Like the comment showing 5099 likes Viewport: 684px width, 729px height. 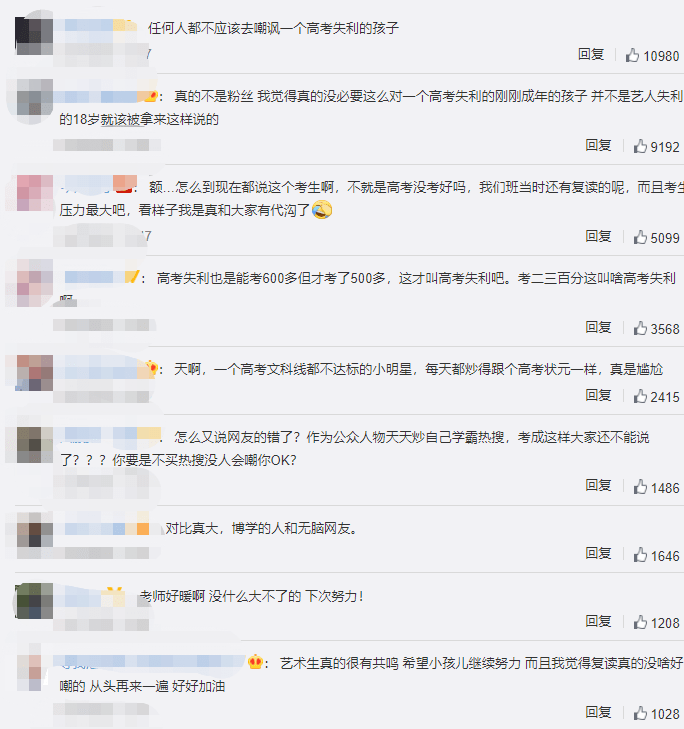[640, 237]
